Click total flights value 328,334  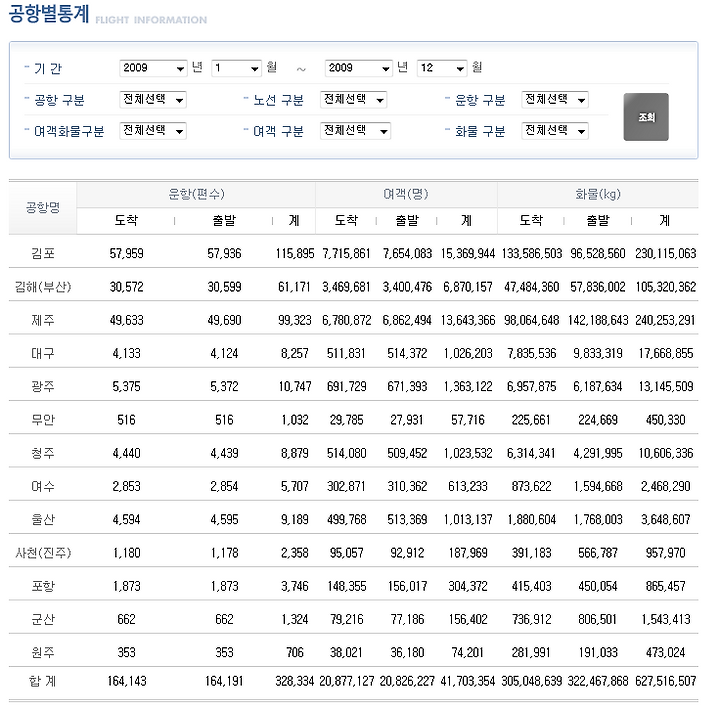point(295,682)
